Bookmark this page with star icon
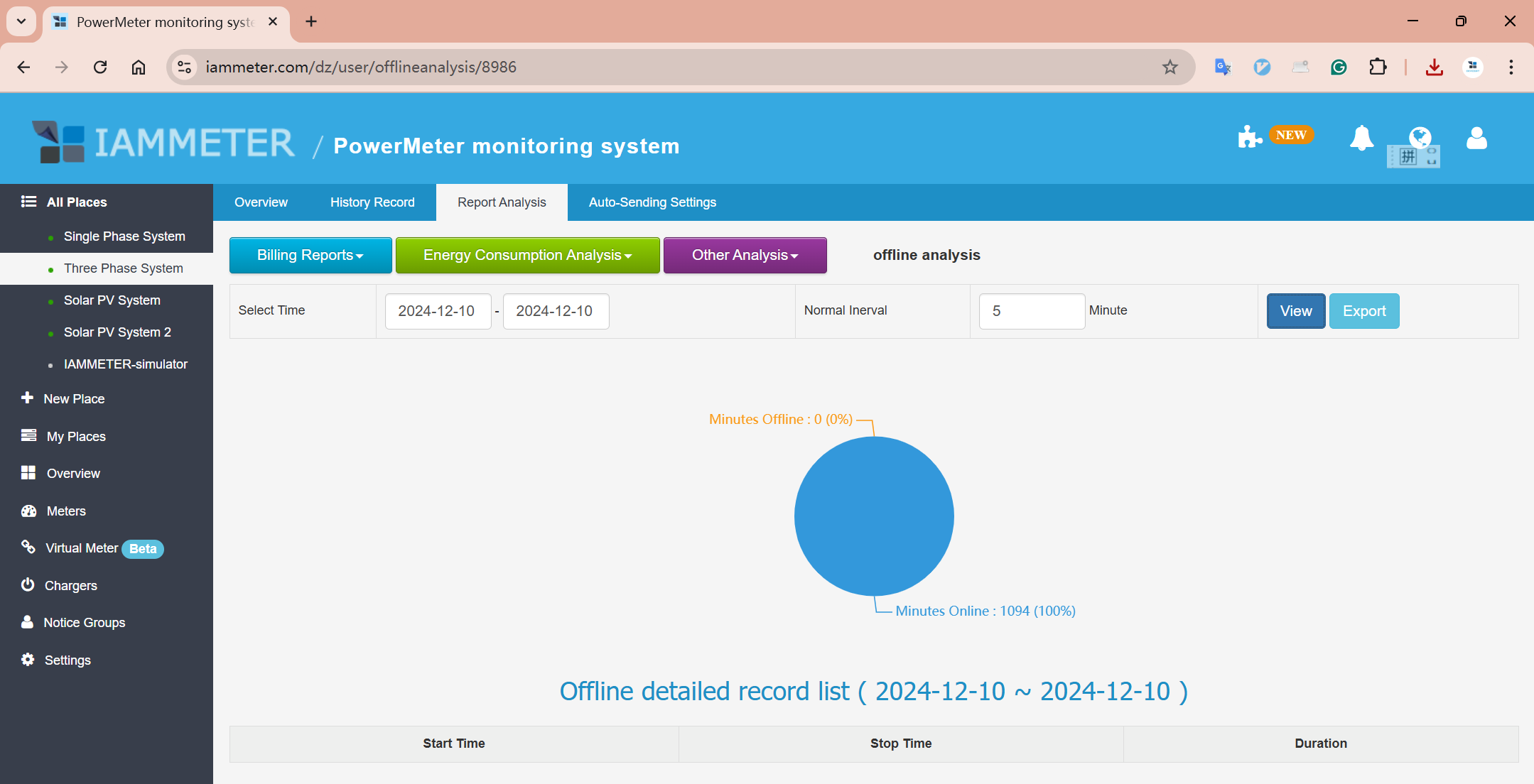The height and width of the screenshot is (784, 1534). [x=1170, y=67]
